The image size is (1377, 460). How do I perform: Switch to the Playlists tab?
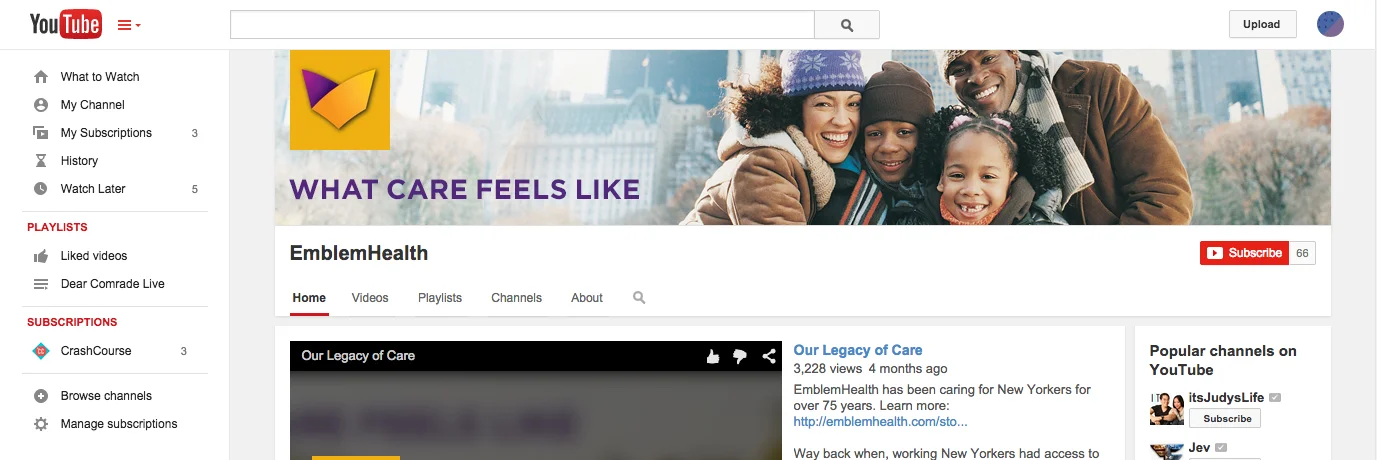(440, 298)
